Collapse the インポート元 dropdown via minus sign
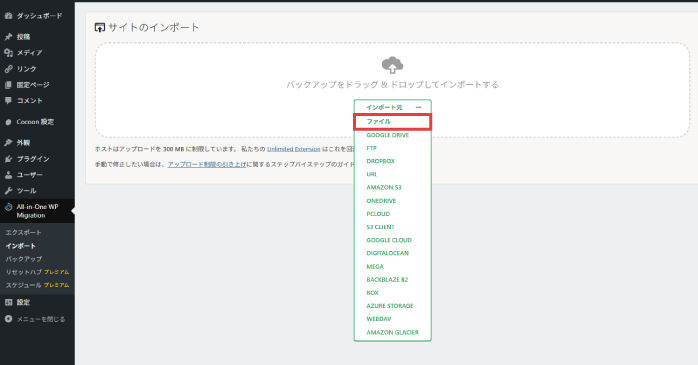The image size is (698, 365). (418, 107)
